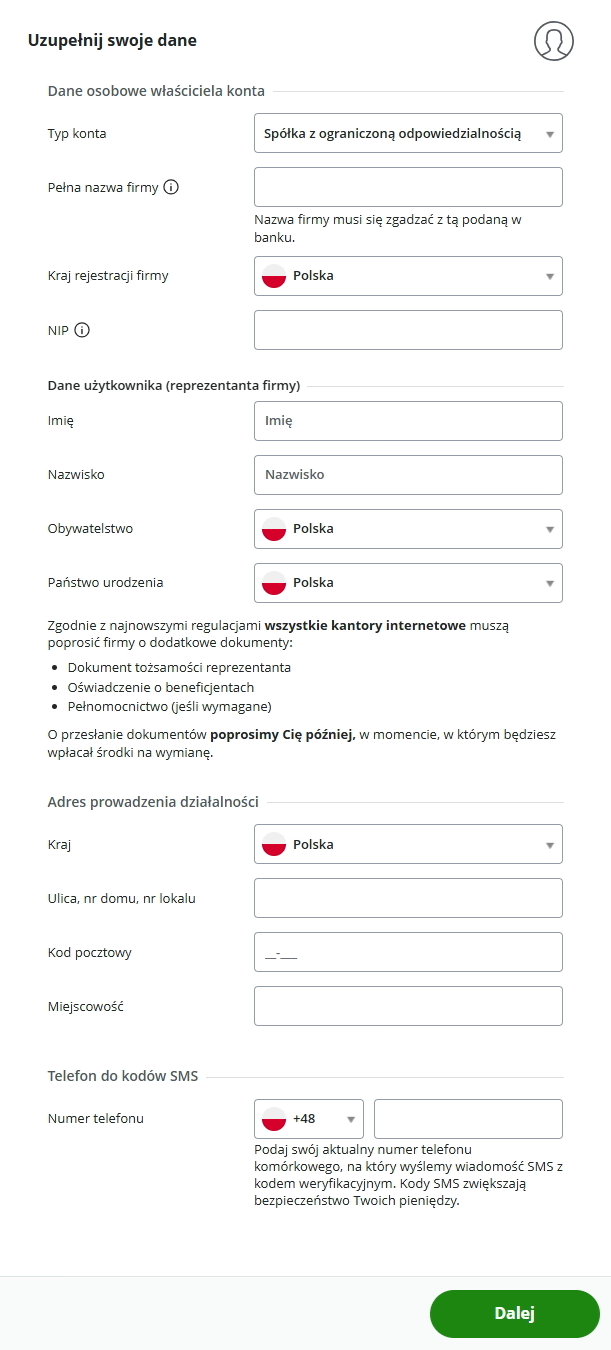
Task: Click the Polish flag in Kraj rejestracji firmy
Action: coord(274,276)
